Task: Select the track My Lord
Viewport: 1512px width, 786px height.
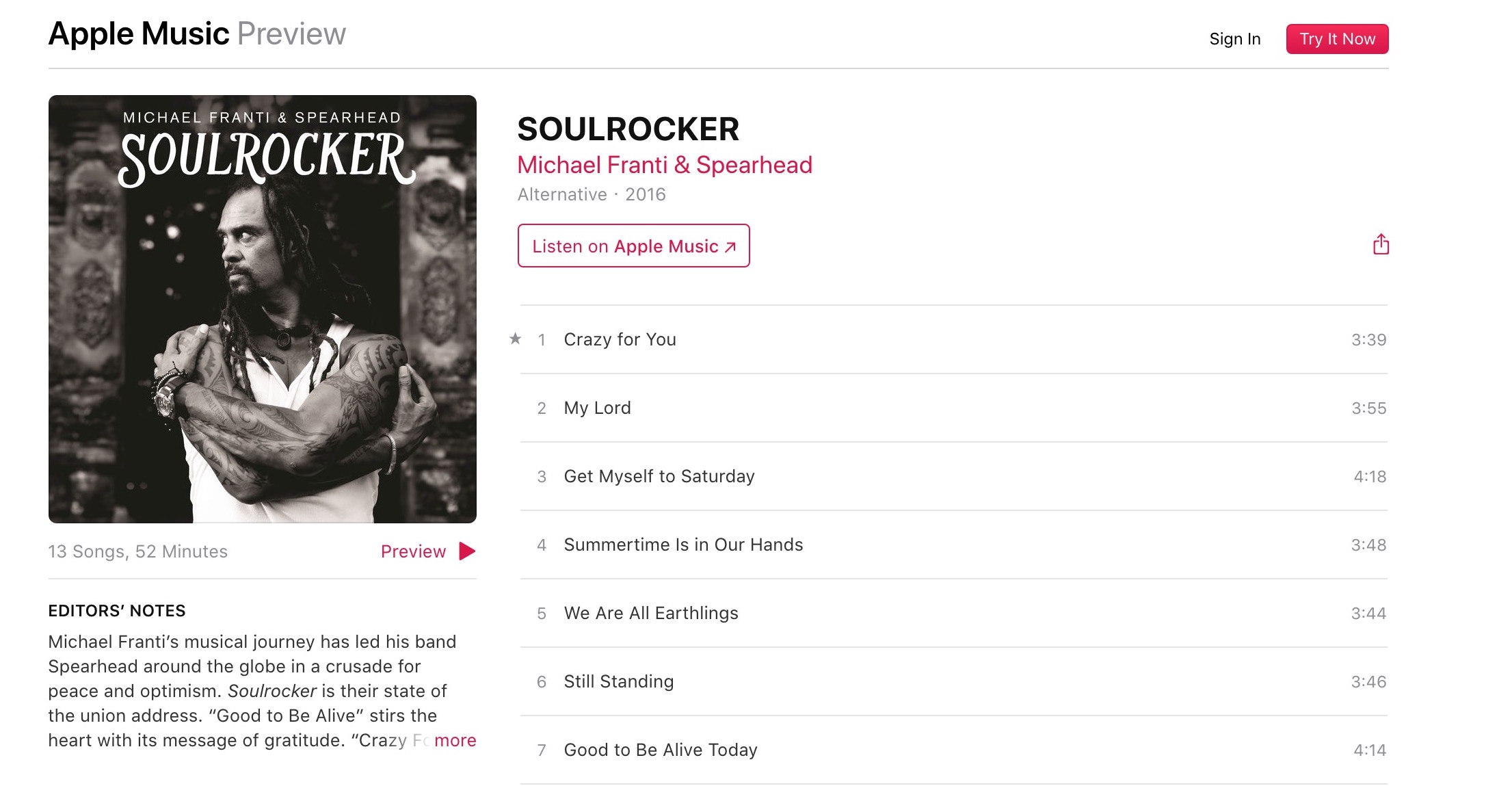Action: [x=597, y=408]
